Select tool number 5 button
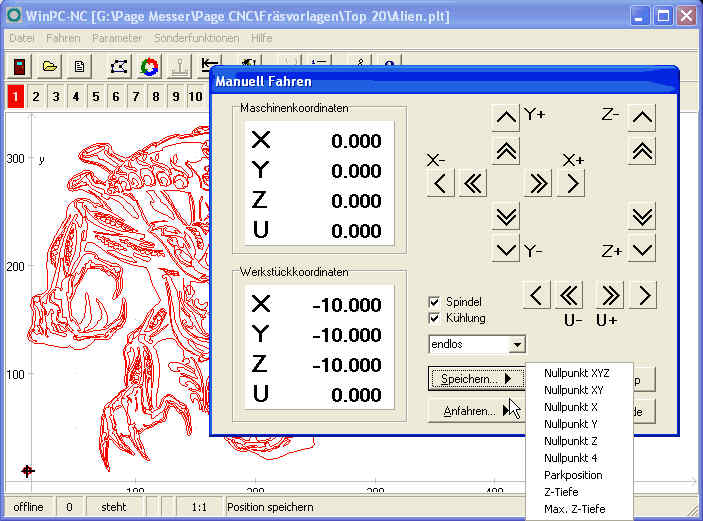Image resolution: width=703 pixels, height=521 pixels. point(96,97)
